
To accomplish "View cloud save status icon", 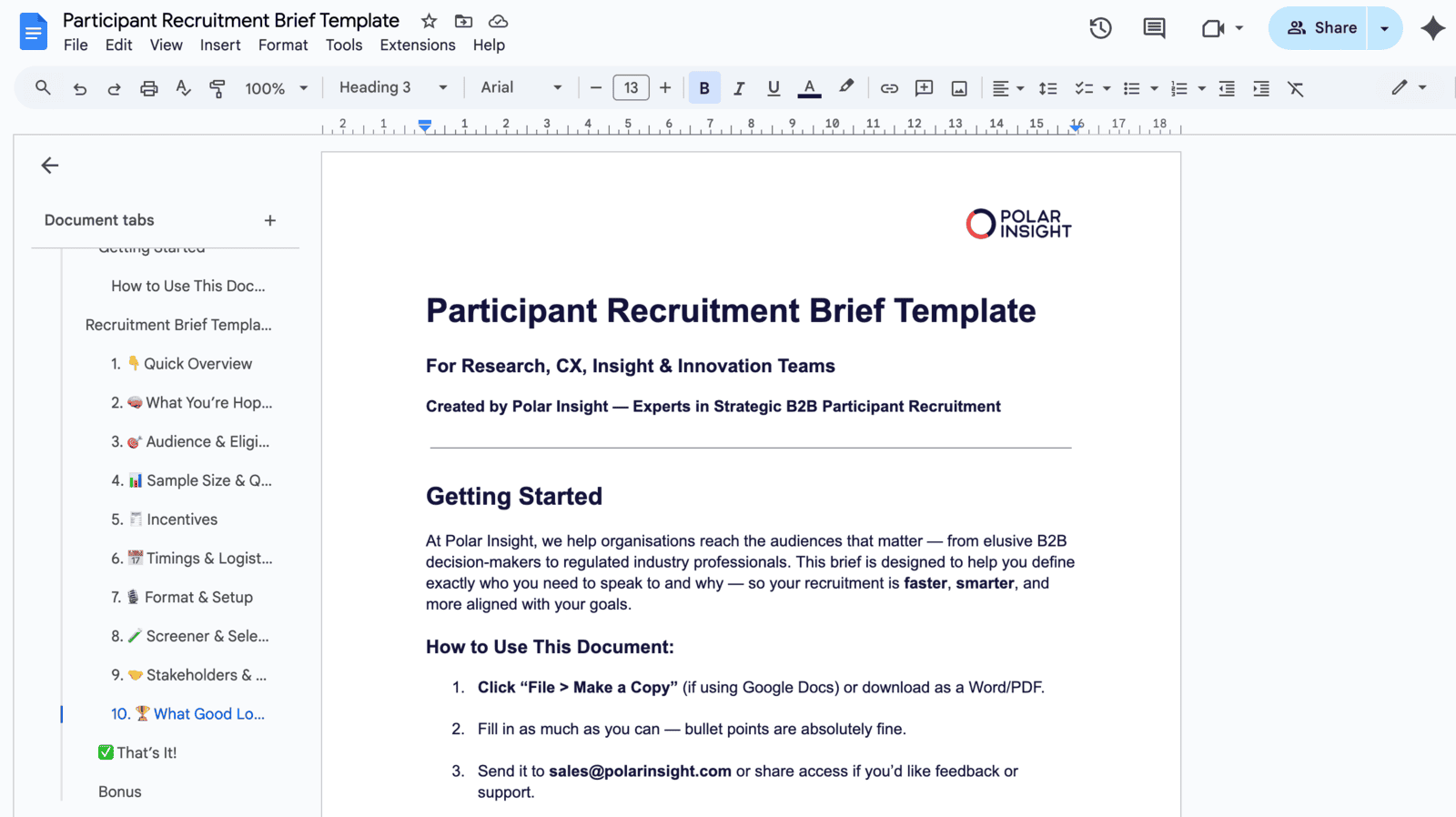I will click(498, 21).
